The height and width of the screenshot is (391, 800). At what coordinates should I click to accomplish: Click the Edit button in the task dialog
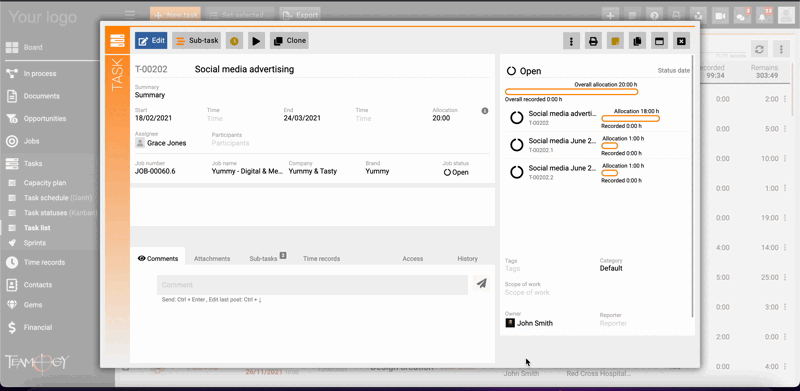[x=151, y=41]
